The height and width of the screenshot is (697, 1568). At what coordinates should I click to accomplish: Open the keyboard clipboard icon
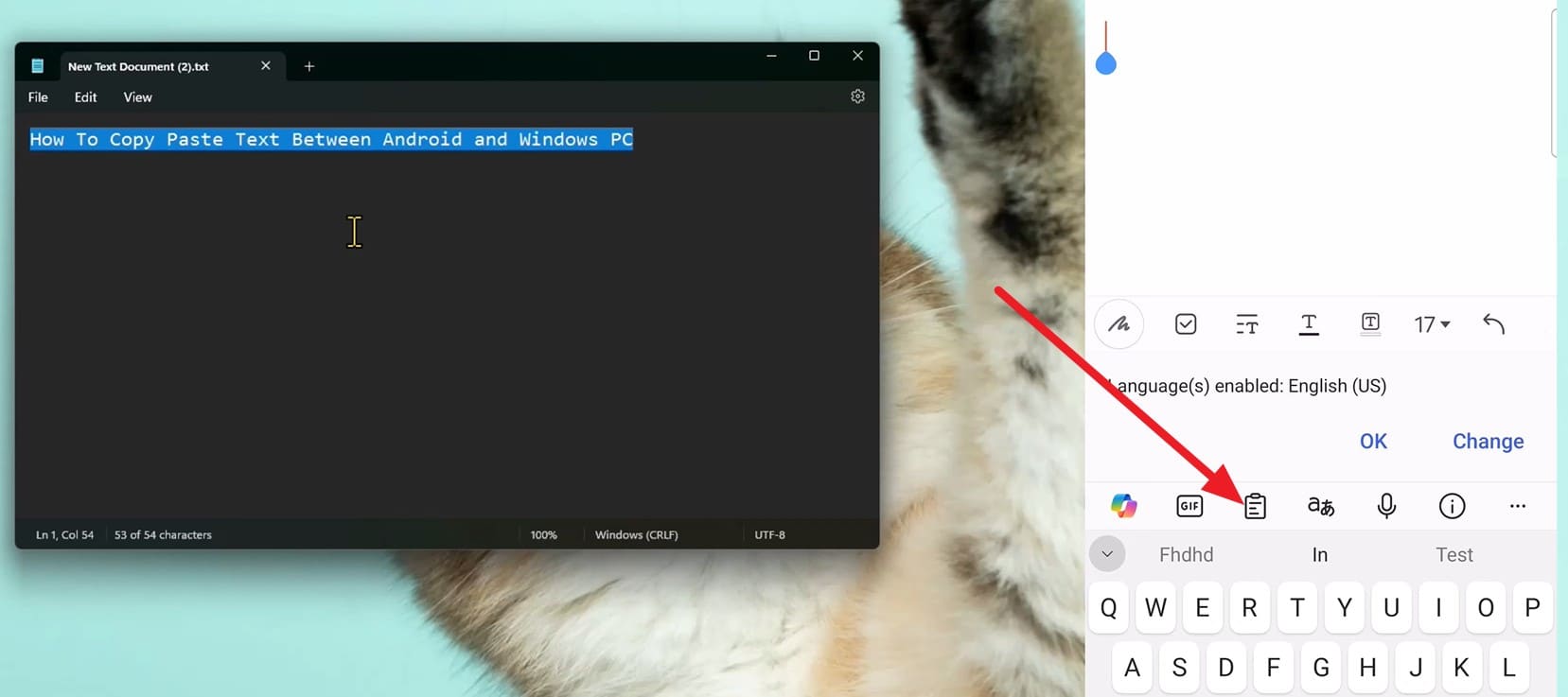[1255, 506]
